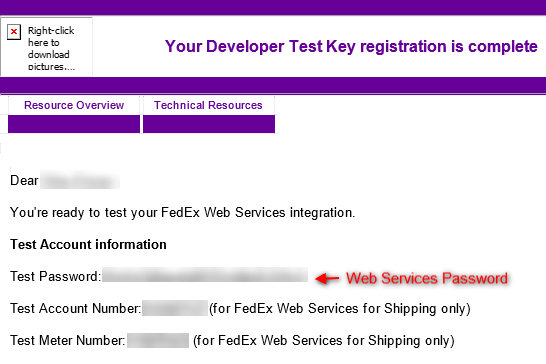Viewport: 546px width, 364px height.
Task: Click the Test Account information heading
Action: pos(88,245)
